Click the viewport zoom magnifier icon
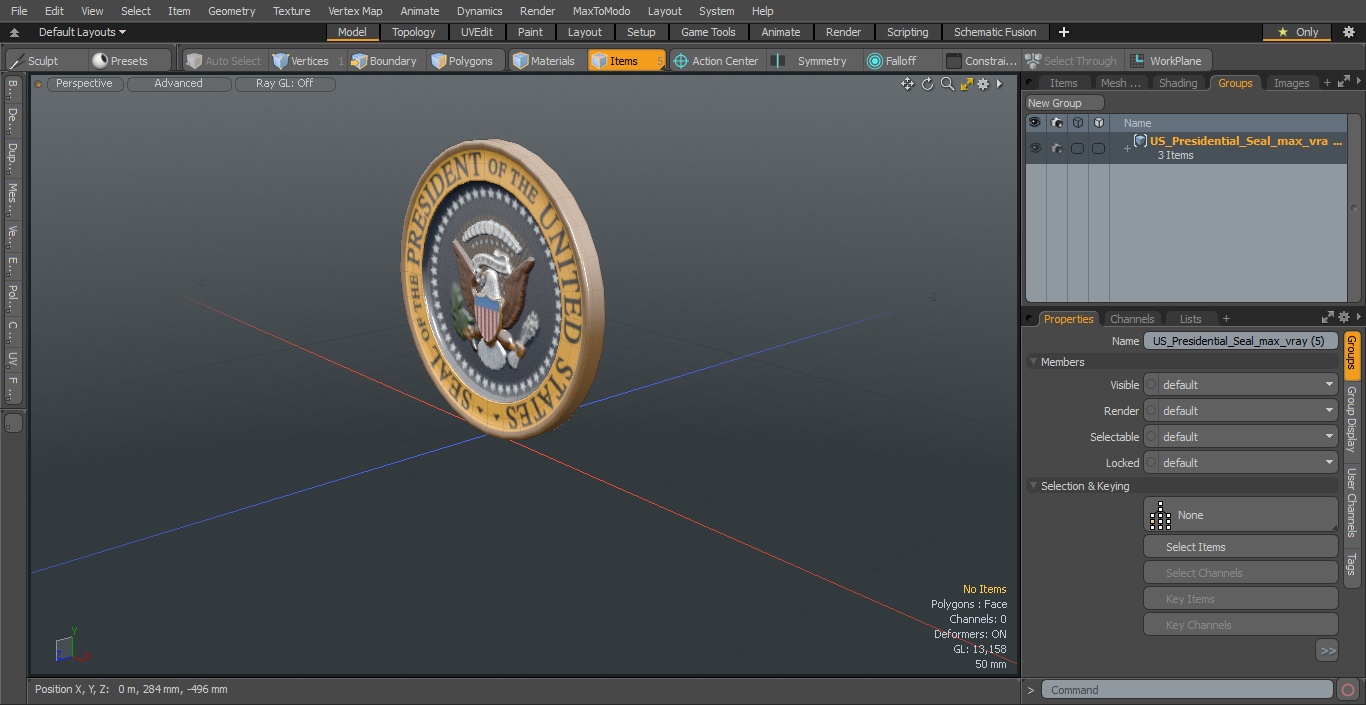 (x=947, y=84)
